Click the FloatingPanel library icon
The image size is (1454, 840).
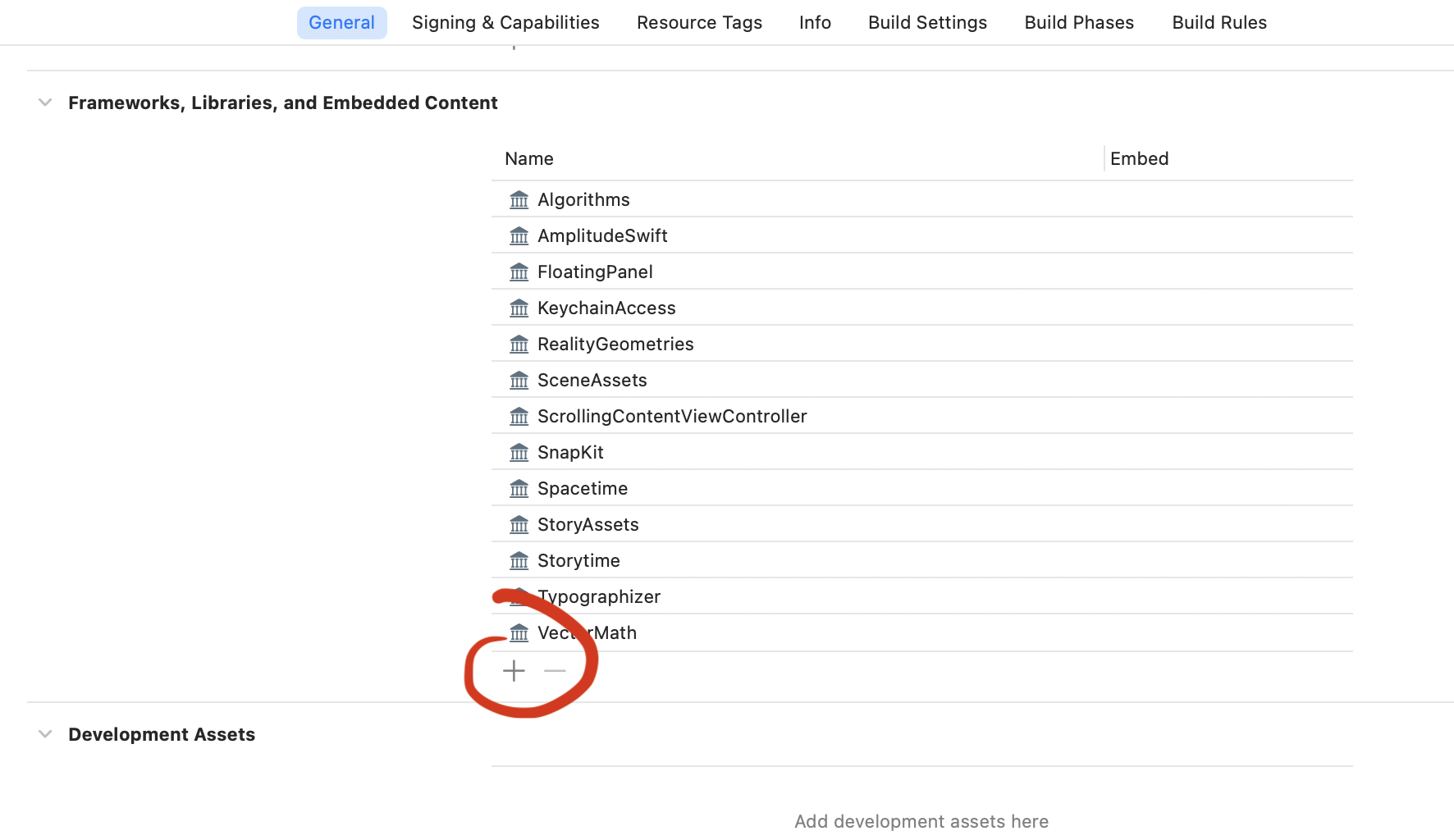pyautogui.click(x=519, y=272)
